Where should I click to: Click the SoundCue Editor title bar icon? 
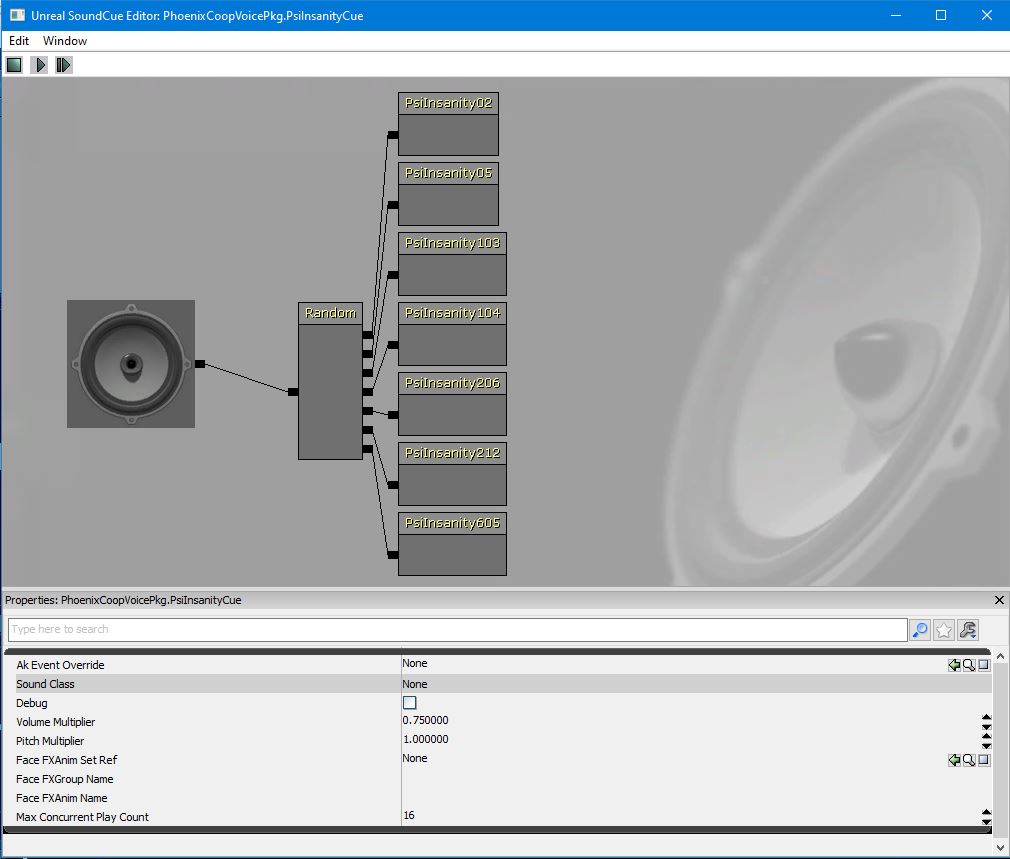pyautogui.click(x=17, y=15)
